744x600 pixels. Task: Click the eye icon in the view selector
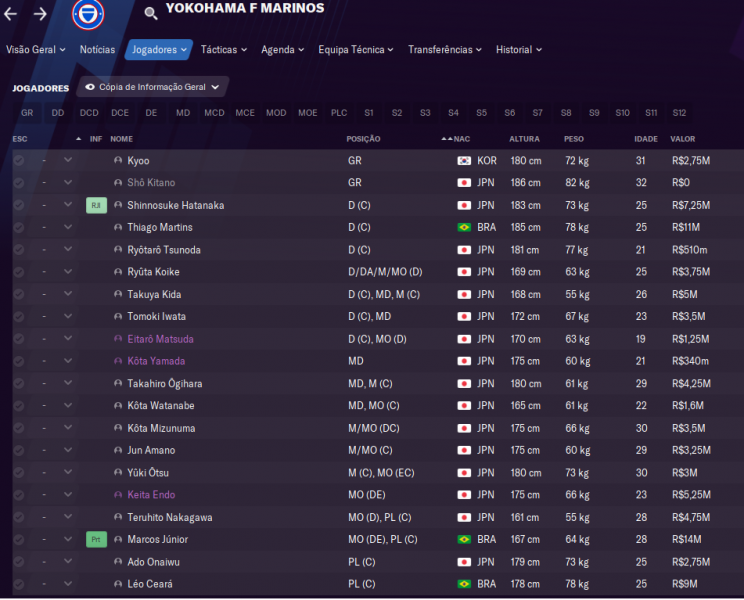click(89, 87)
